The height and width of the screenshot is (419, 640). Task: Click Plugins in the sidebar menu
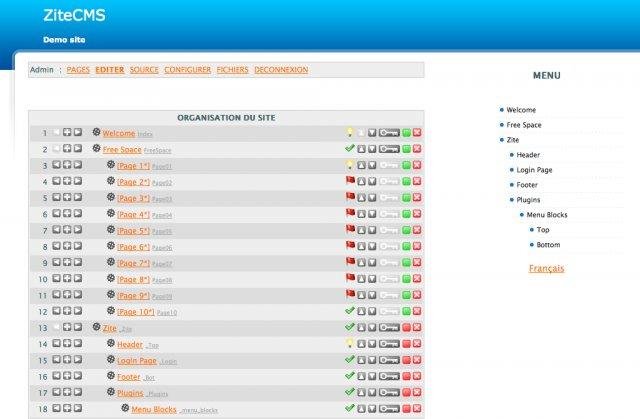(528, 200)
